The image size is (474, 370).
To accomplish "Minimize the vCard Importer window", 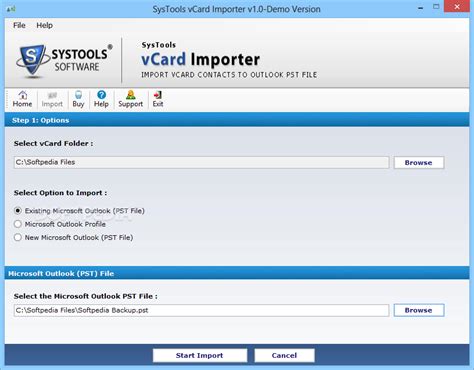I will coord(421,7).
